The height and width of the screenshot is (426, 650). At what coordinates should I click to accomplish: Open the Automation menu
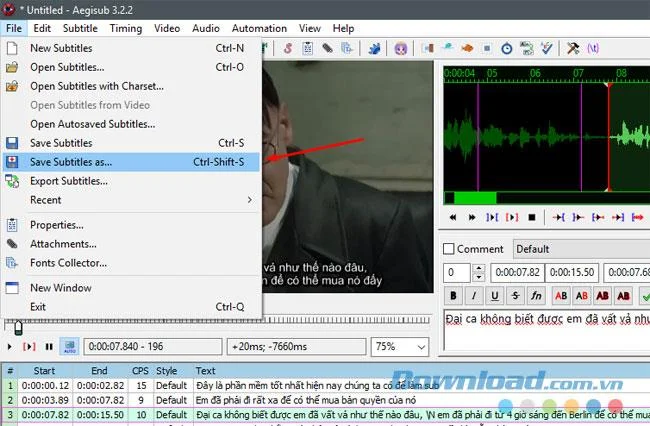[259, 28]
